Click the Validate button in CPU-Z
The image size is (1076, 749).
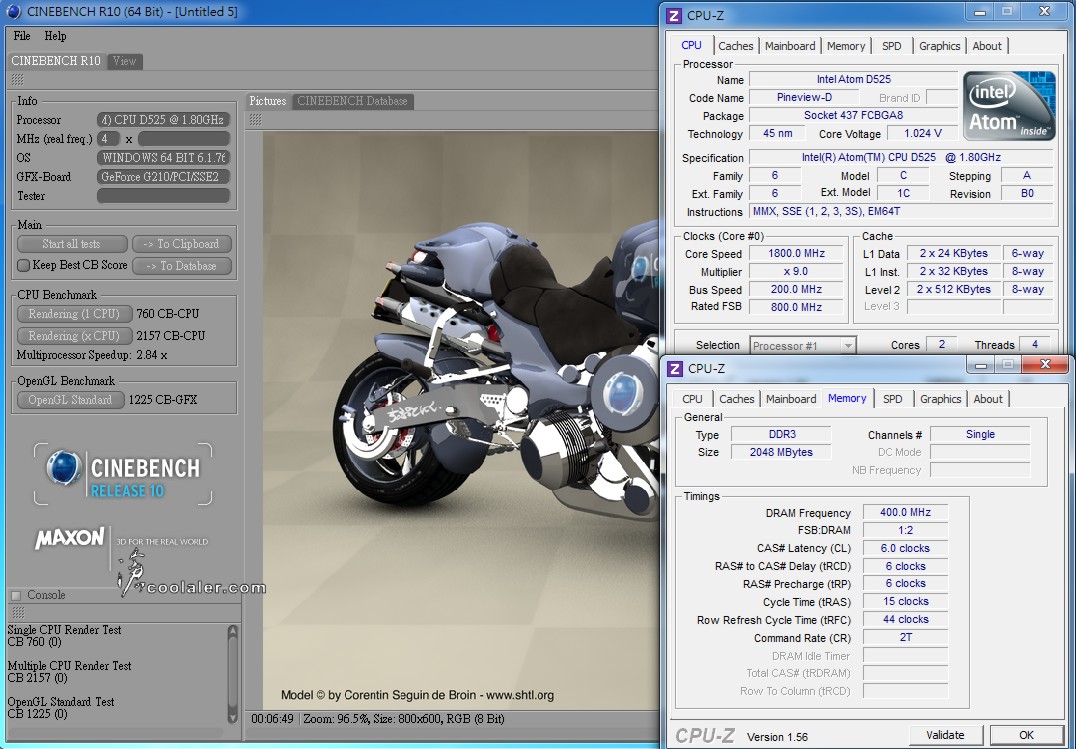(x=945, y=735)
